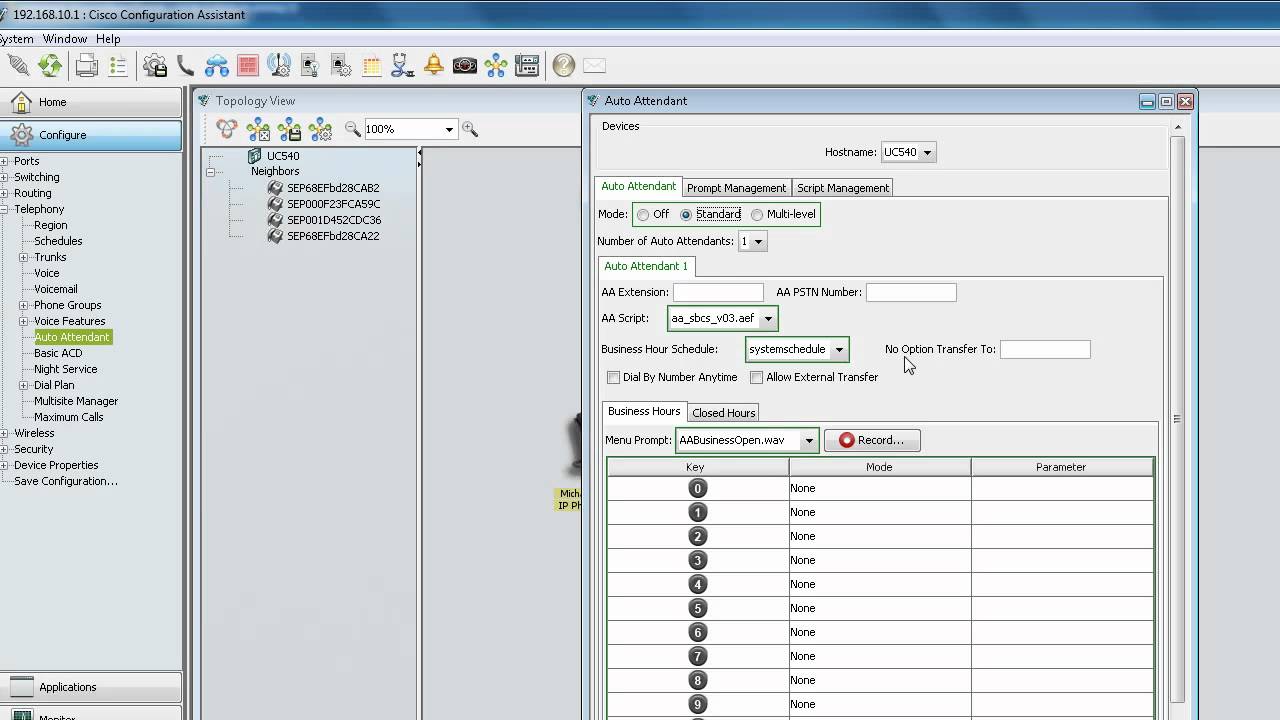
Task: Click the three-rings icon in Topology View toolbar
Action: (x=228, y=129)
